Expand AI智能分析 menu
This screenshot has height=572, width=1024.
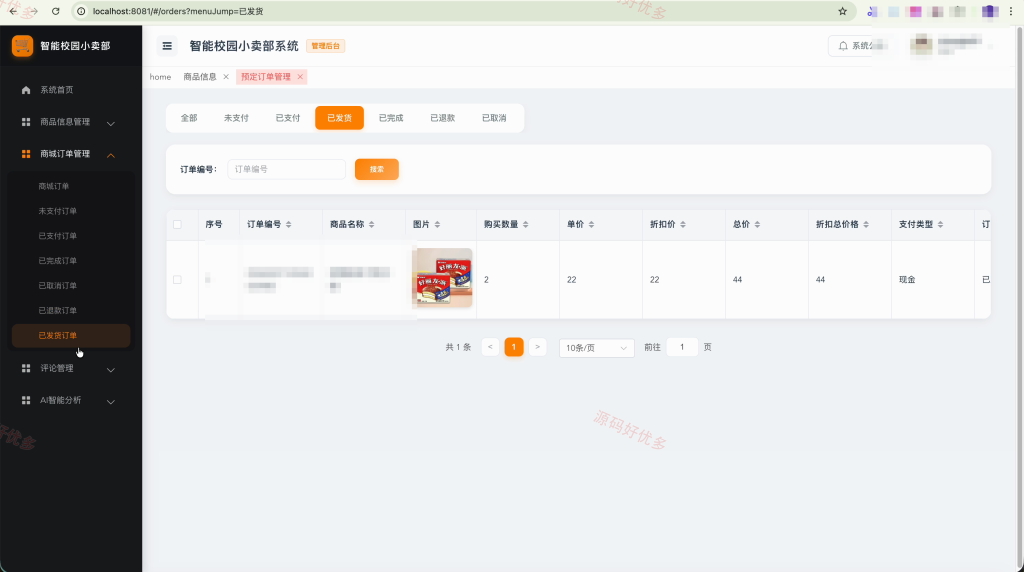coord(111,402)
